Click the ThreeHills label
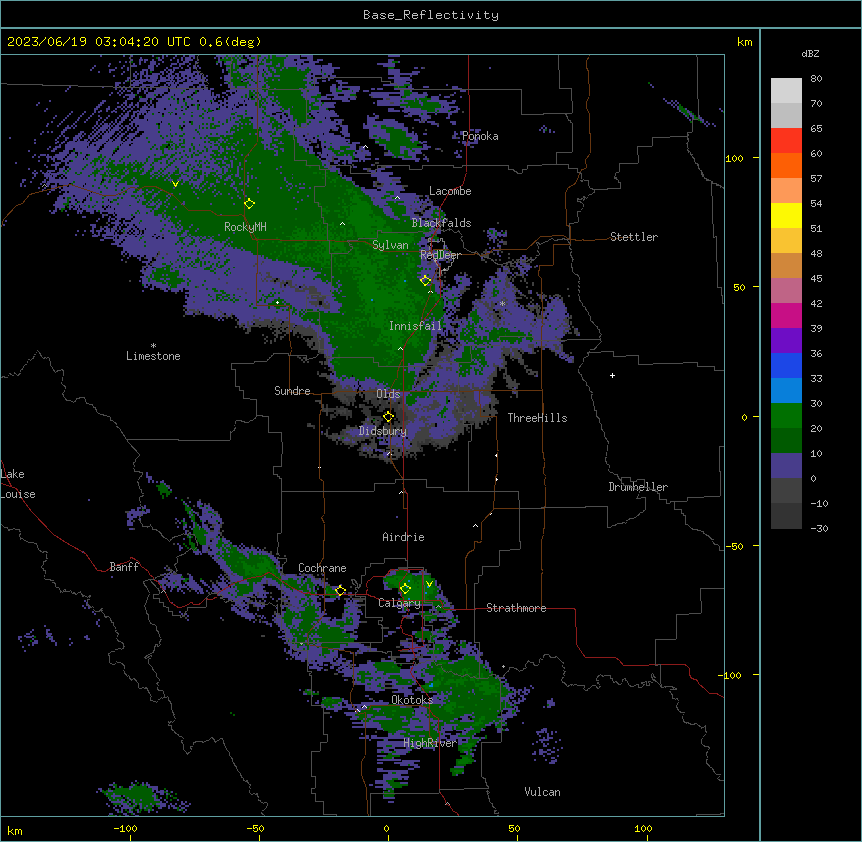The width and height of the screenshot is (862, 842). [x=537, y=418]
